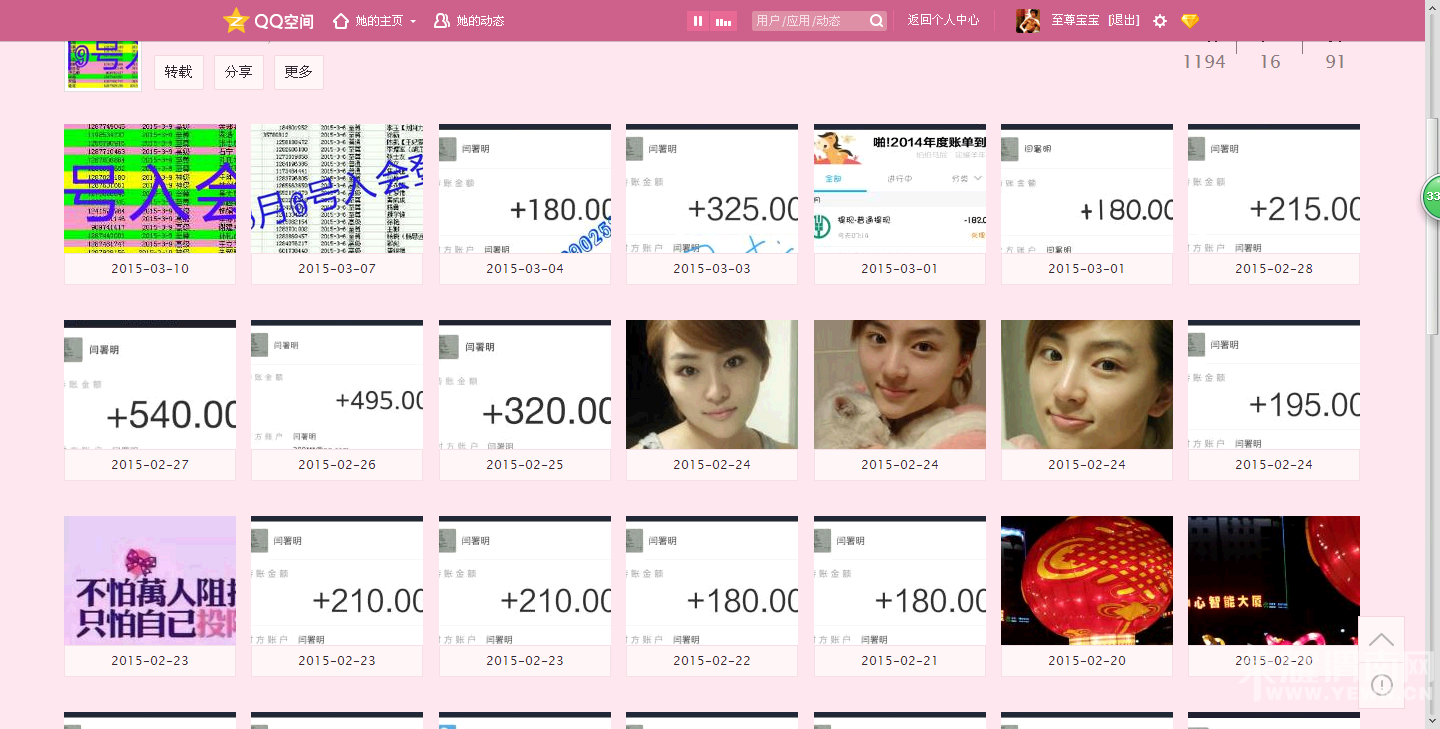Click the yellow diamond VIP icon
The height and width of the screenshot is (729, 1440).
pyautogui.click(x=1189, y=20)
